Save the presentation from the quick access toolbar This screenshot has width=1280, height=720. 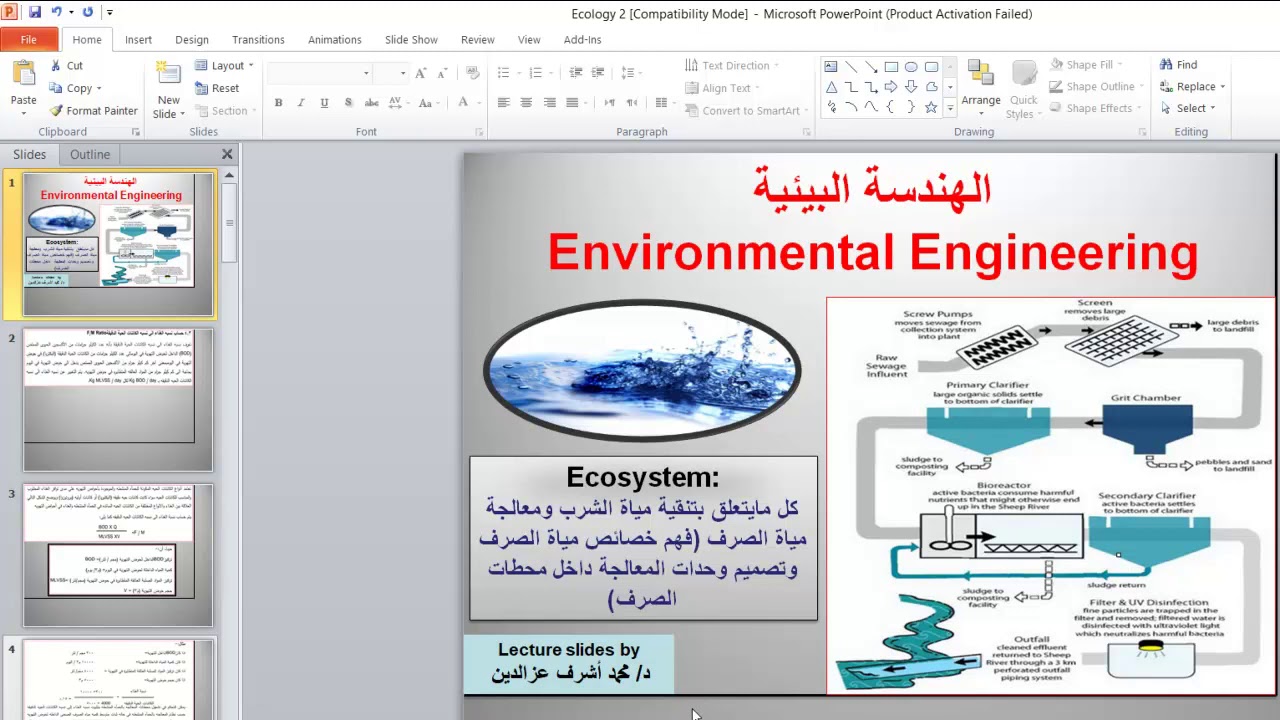coord(35,13)
